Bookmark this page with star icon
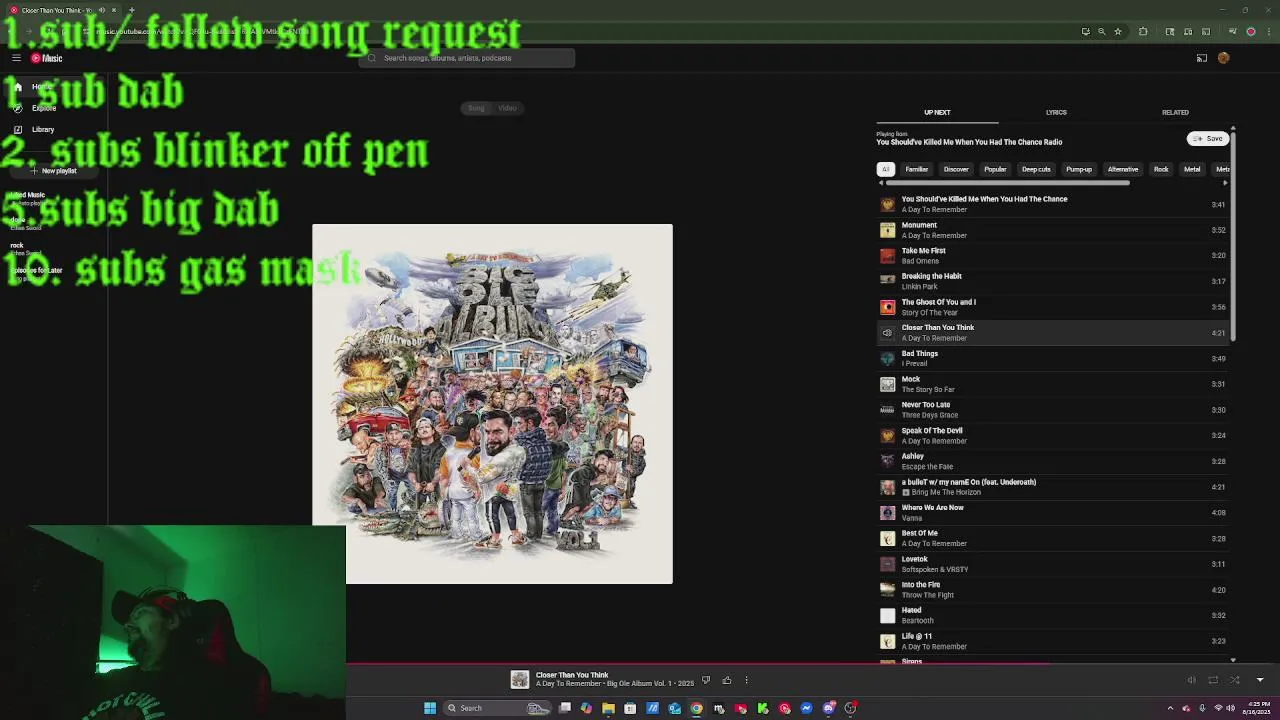 coord(1118,31)
